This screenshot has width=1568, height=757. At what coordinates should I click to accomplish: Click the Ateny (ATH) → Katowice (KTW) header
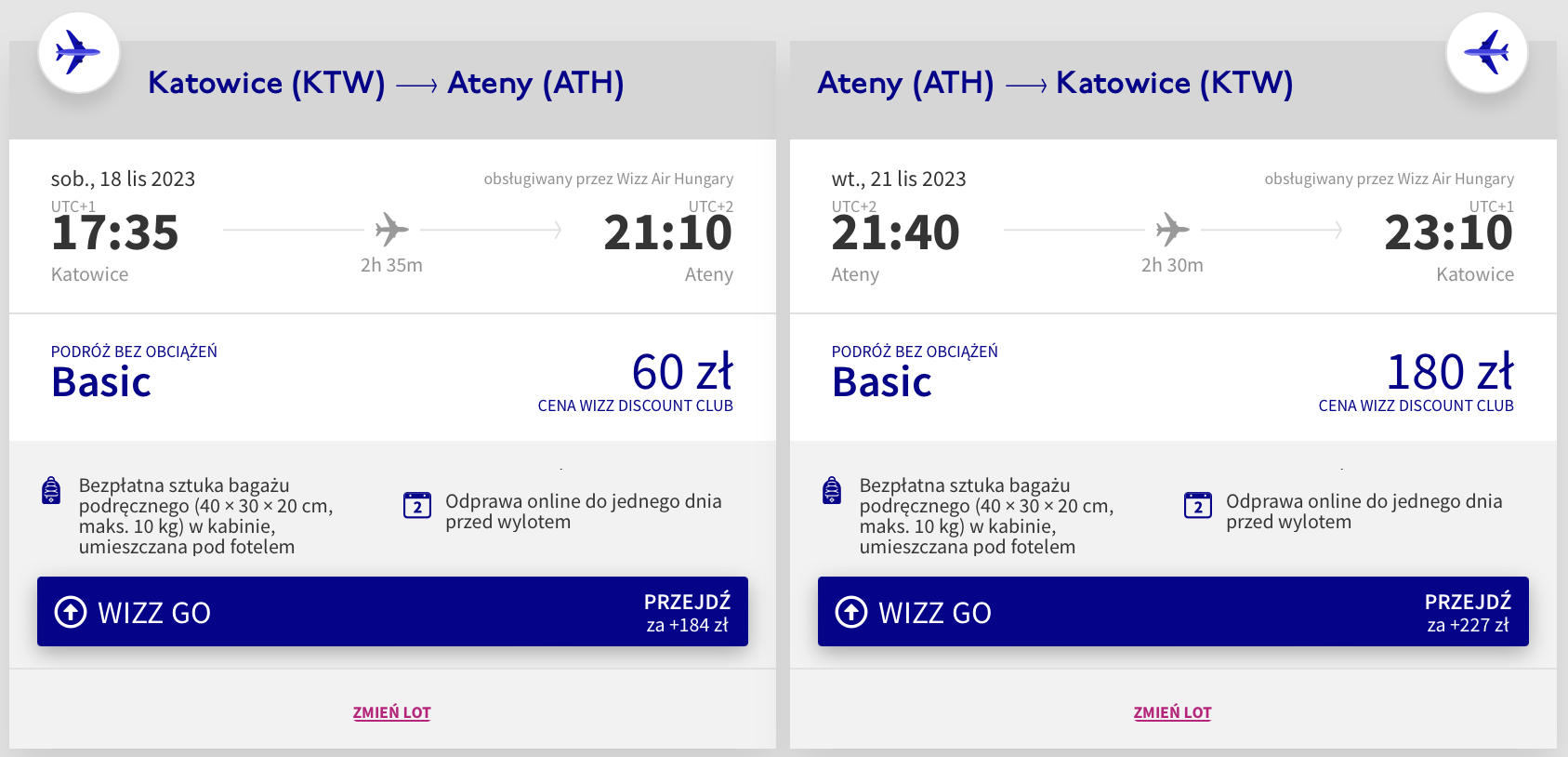pos(1055,84)
